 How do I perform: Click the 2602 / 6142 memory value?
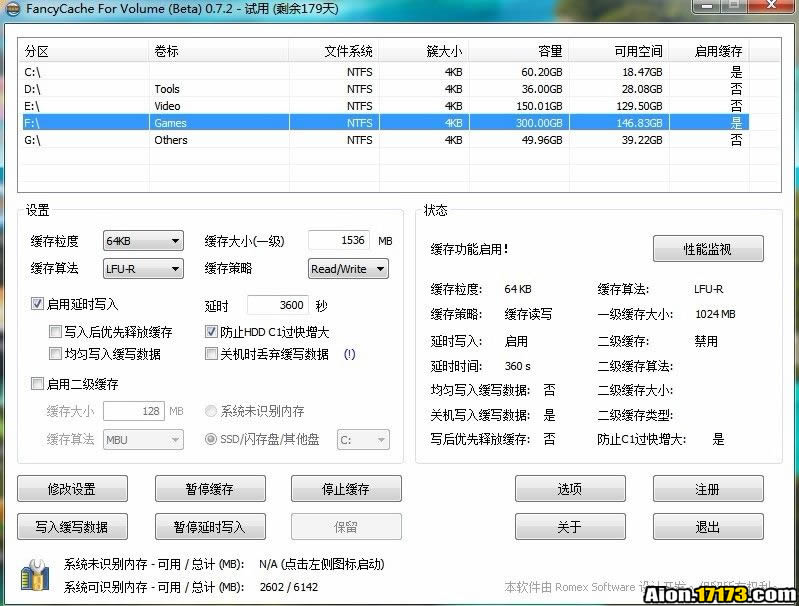(x=289, y=587)
